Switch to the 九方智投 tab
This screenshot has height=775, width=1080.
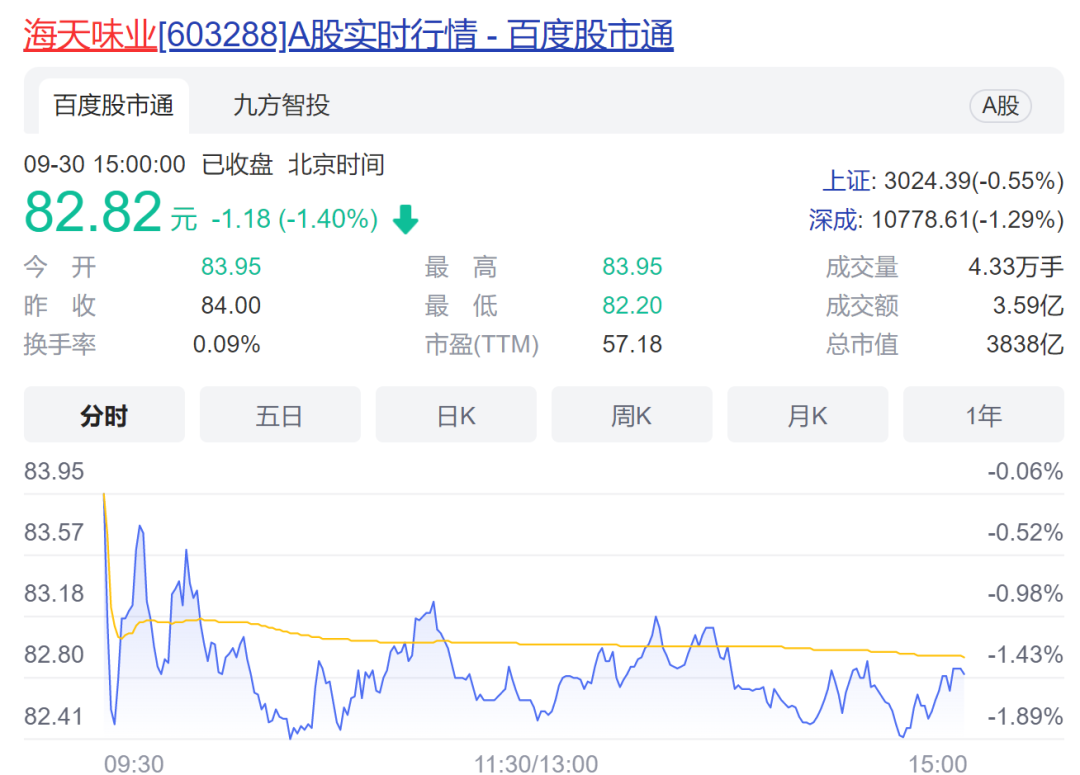pos(281,105)
